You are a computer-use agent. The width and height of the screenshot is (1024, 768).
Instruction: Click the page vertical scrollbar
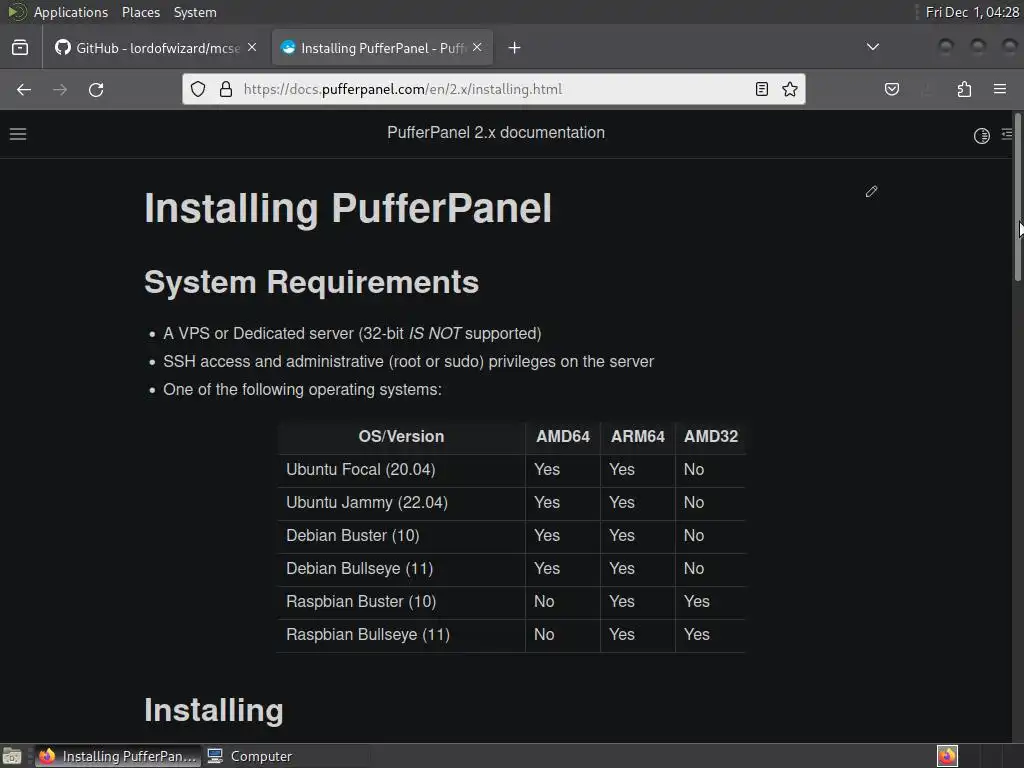tap(1017, 197)
